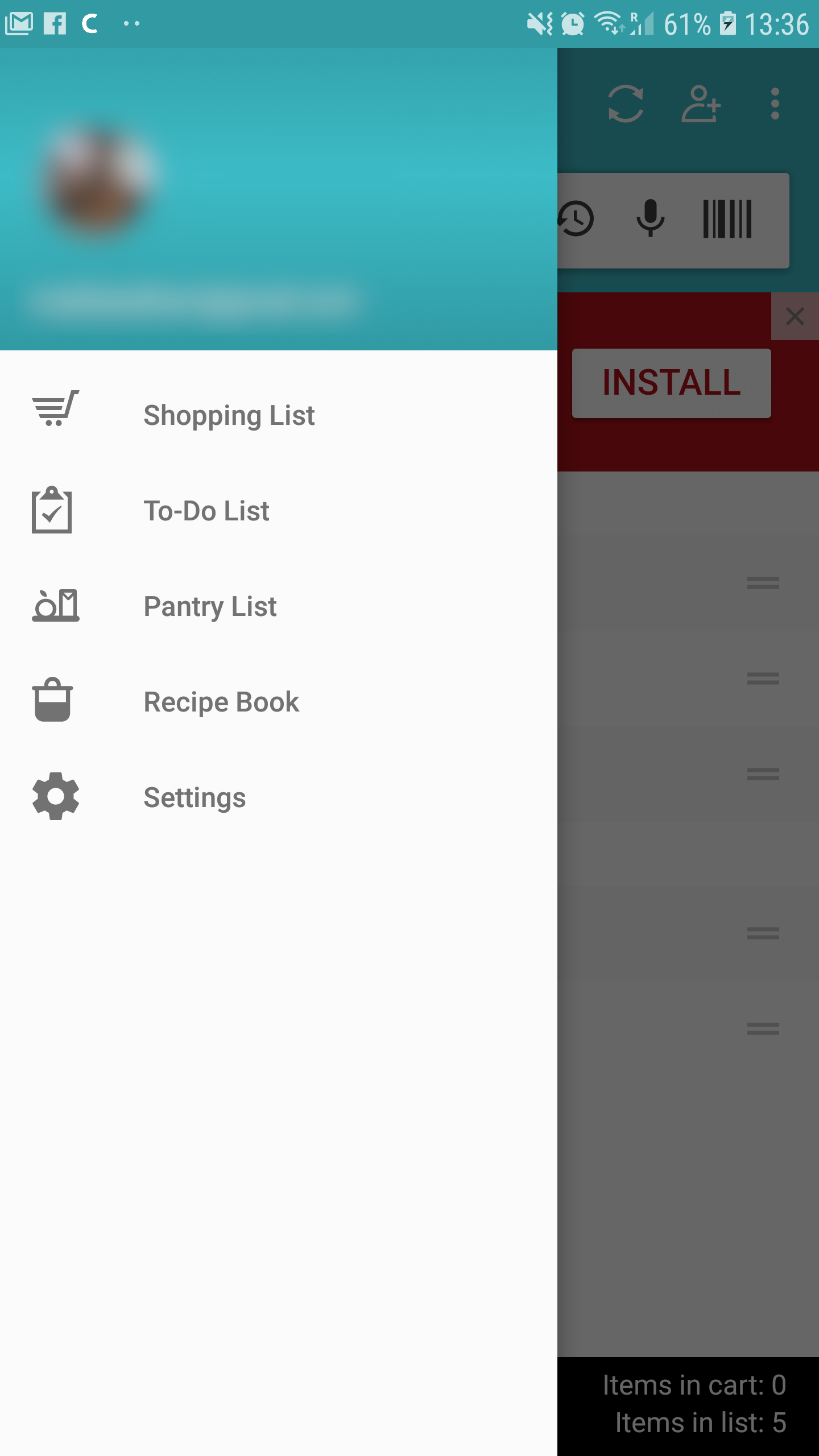Viewport: 819px width, 1456px height.
Task: Tap the first list item's reorder handle
Action: click(763, 583)
